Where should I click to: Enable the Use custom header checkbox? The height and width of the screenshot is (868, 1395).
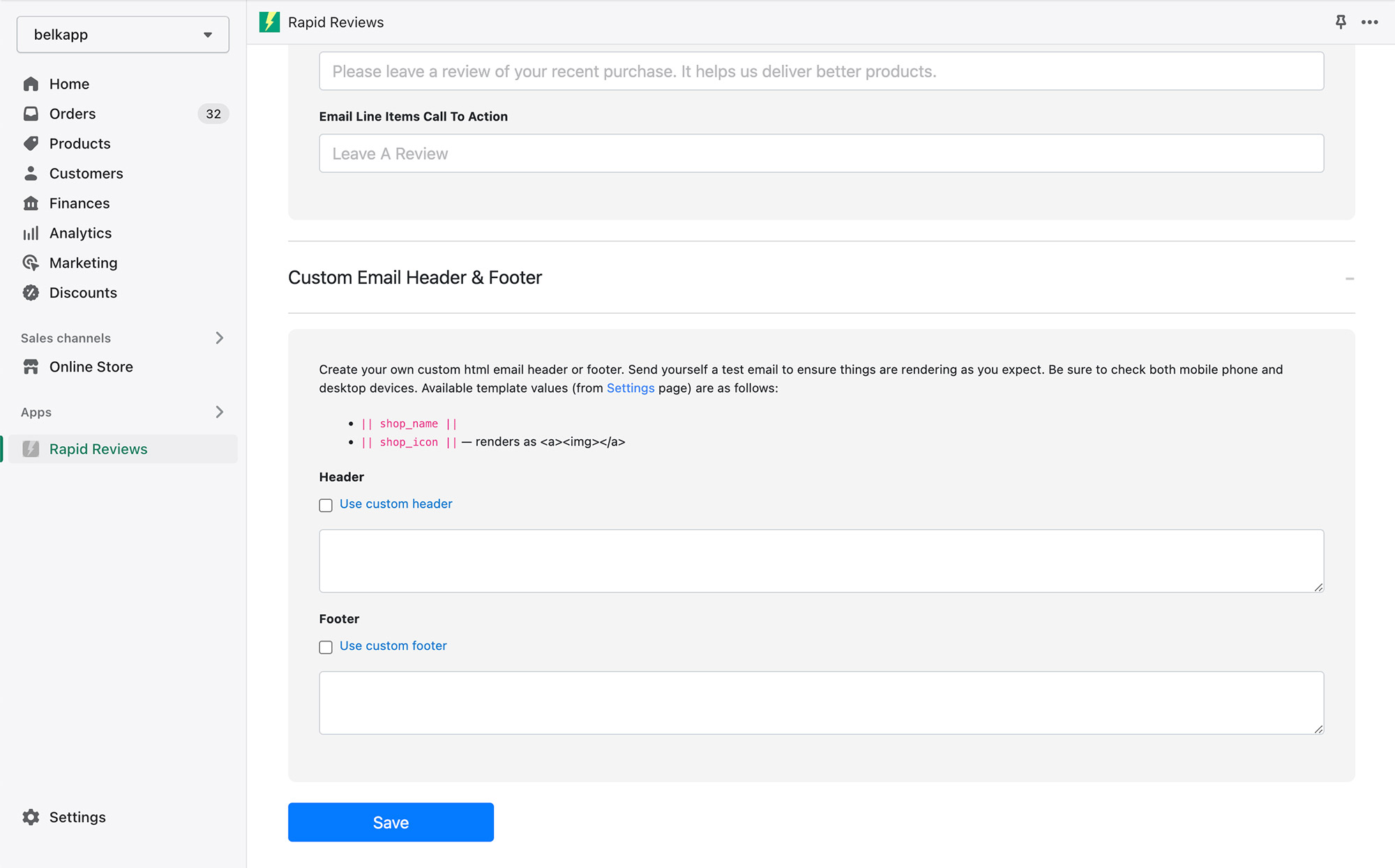(326, 505)
